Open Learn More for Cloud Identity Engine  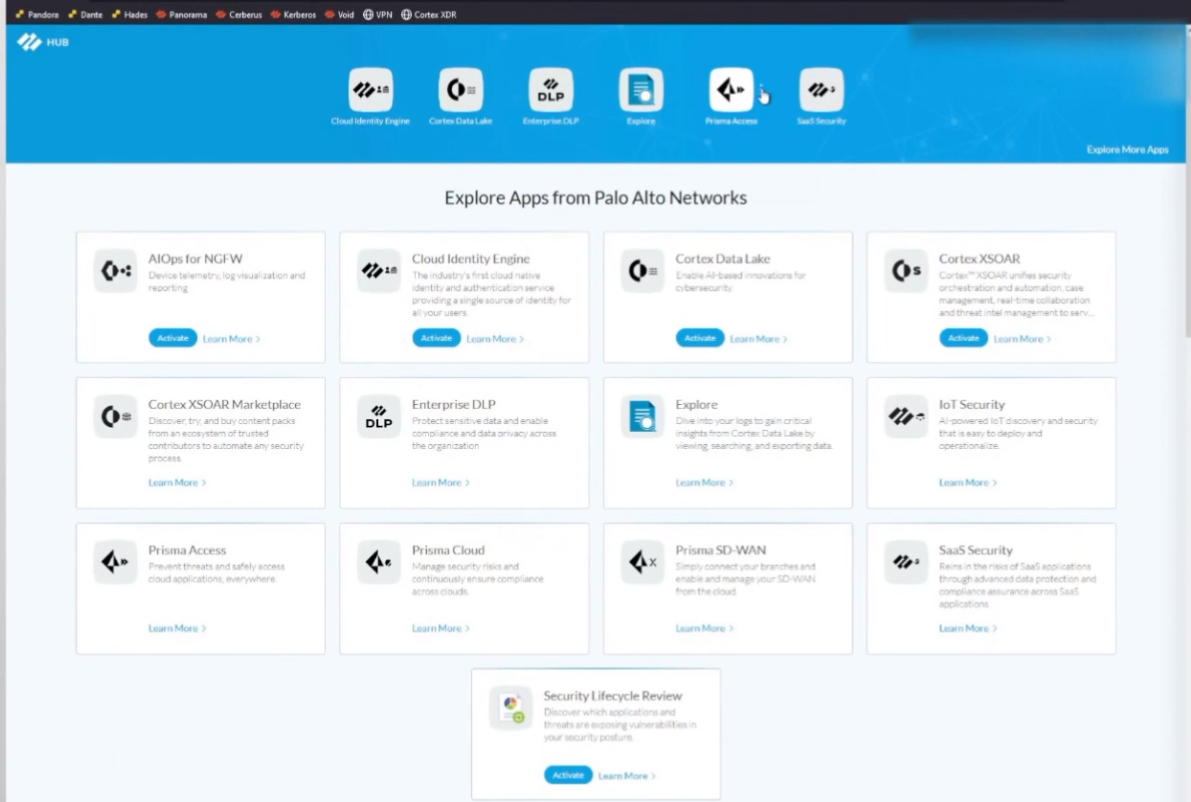(x=494, y=339)
